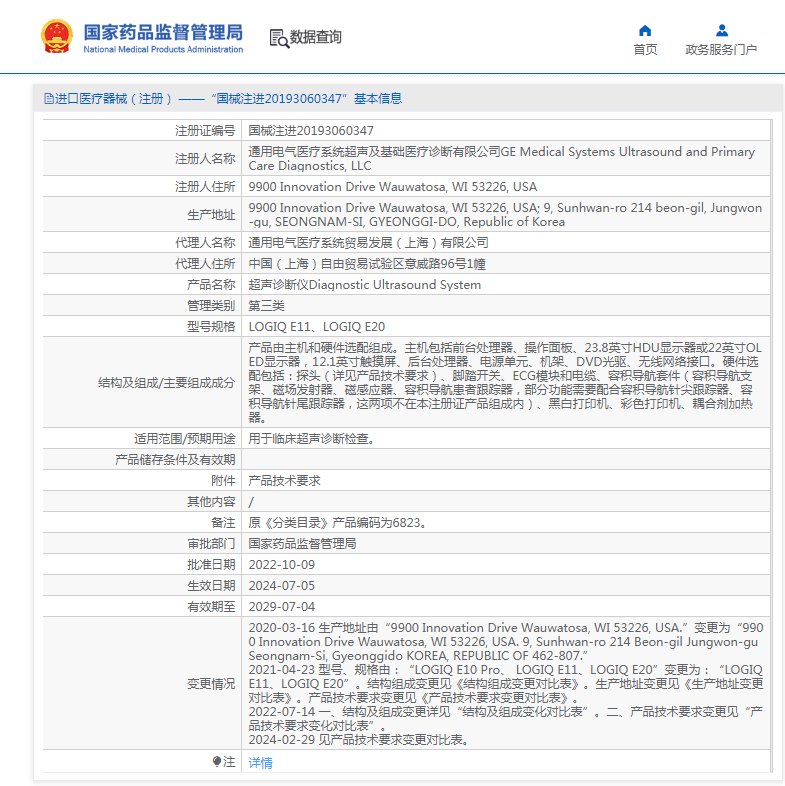Click intended use 用于临床超声诊断检查

(x=312, y=439)
